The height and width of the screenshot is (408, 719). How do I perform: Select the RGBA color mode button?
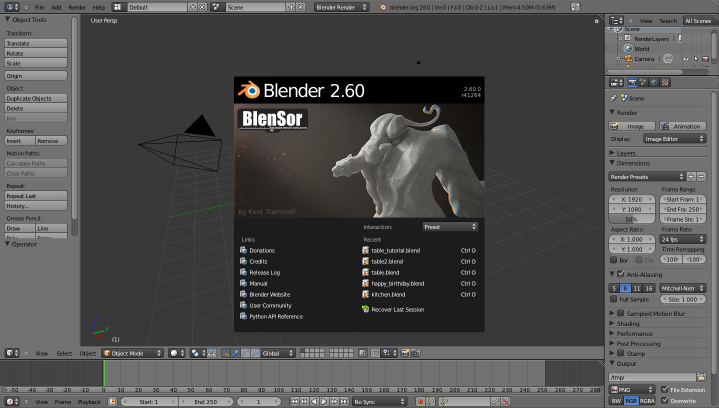[647, 401]
